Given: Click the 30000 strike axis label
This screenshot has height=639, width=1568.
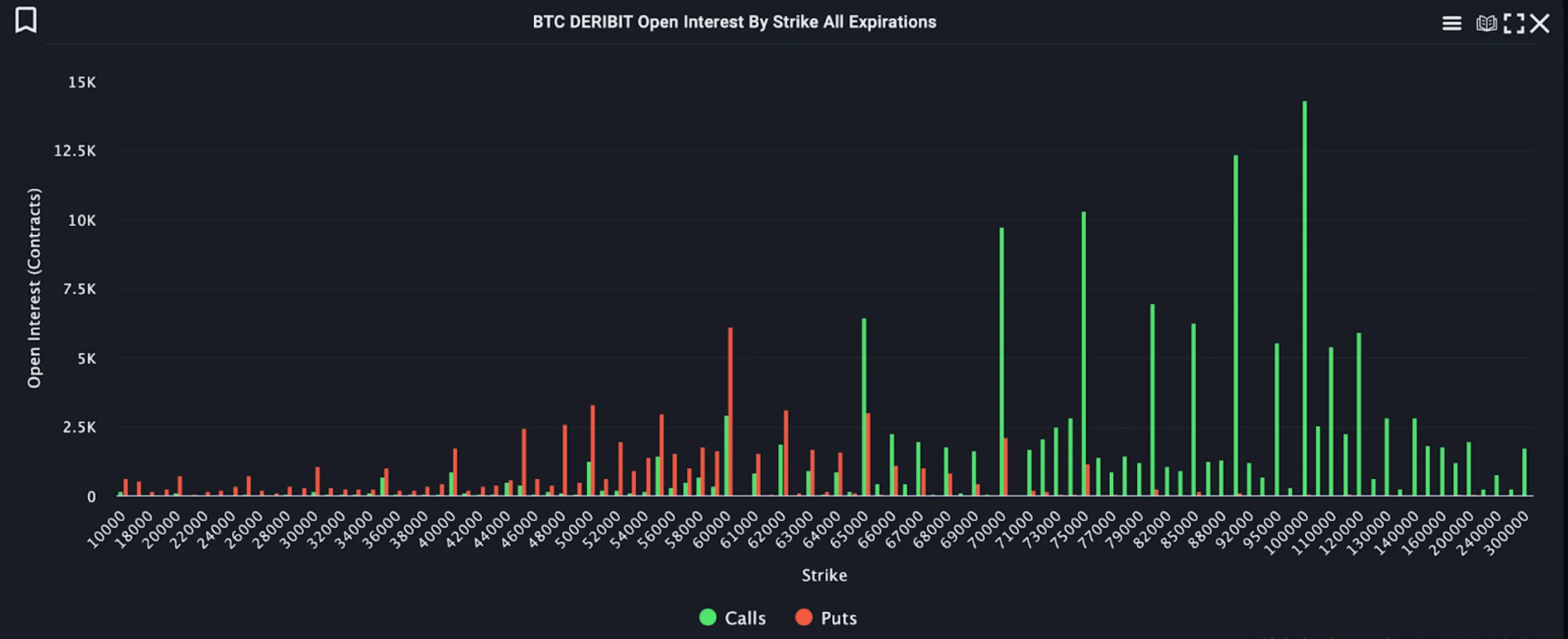Looking at the screenshot, I should (299, 530).
